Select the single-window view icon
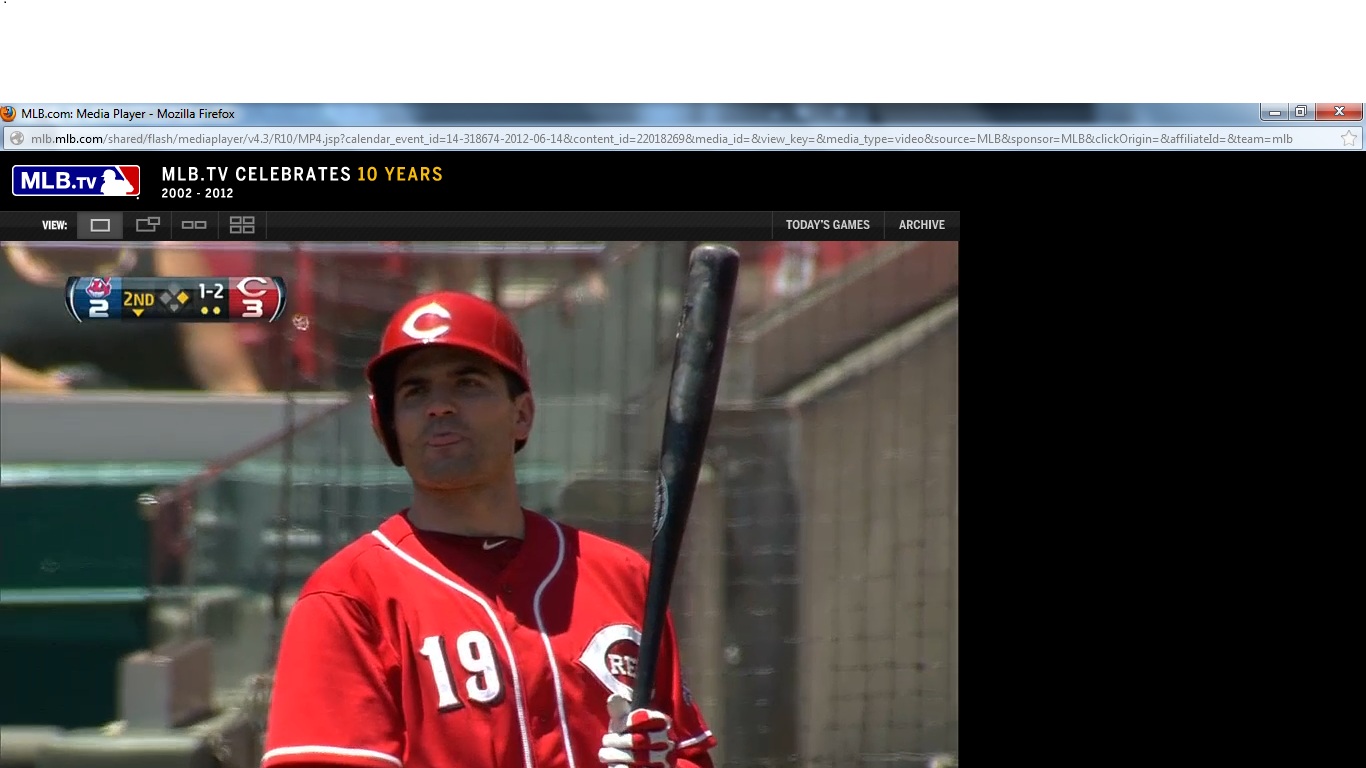 [x=100, y=225]
